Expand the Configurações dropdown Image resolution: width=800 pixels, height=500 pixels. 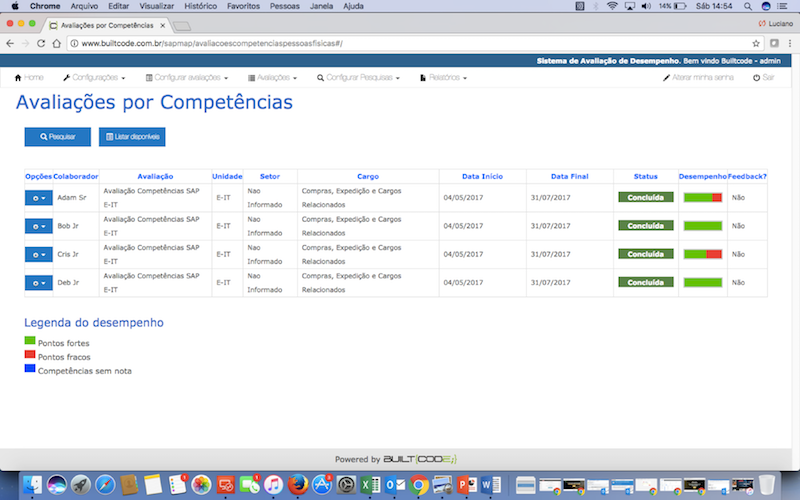tap(94, 78)
